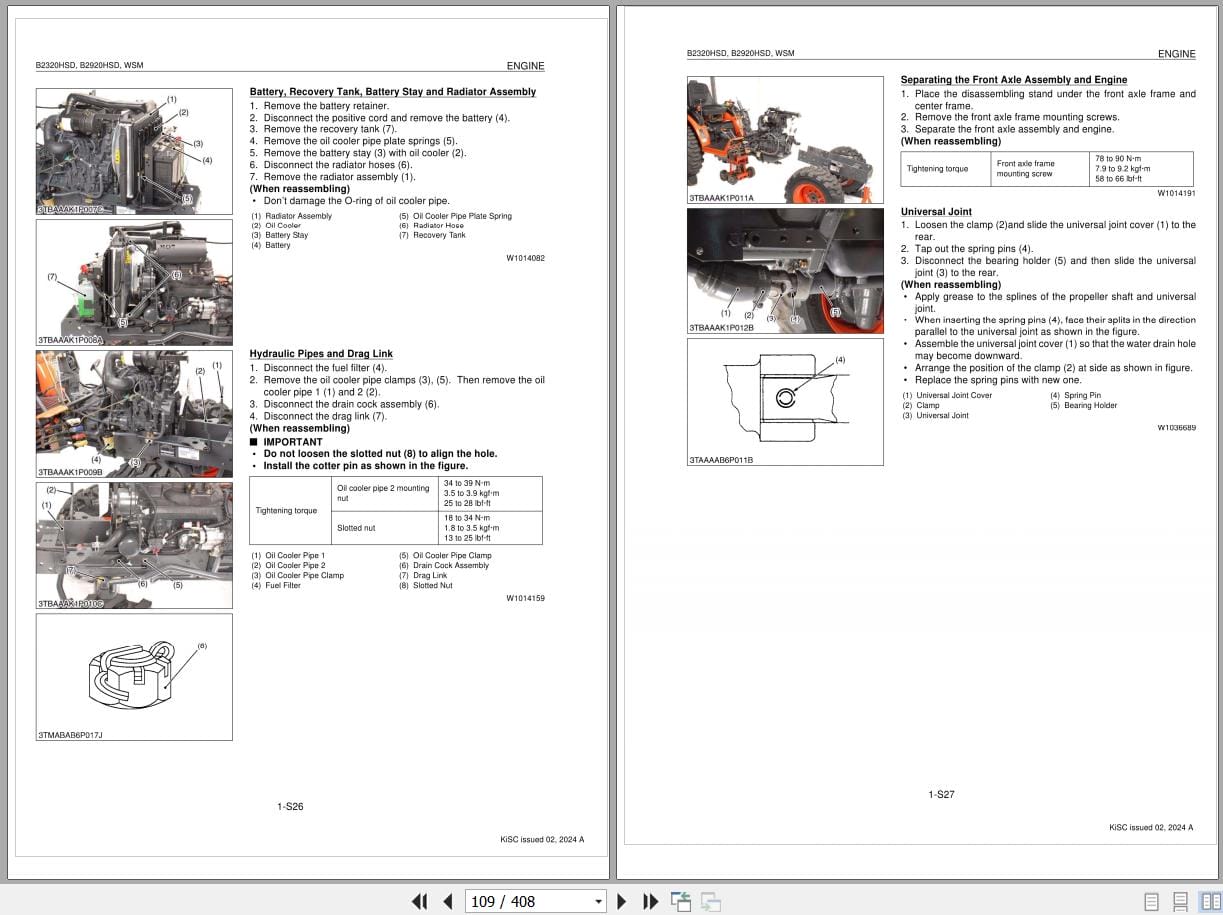
Task: Click page number '1-S27' at page bottom
Action: (941, 795)
